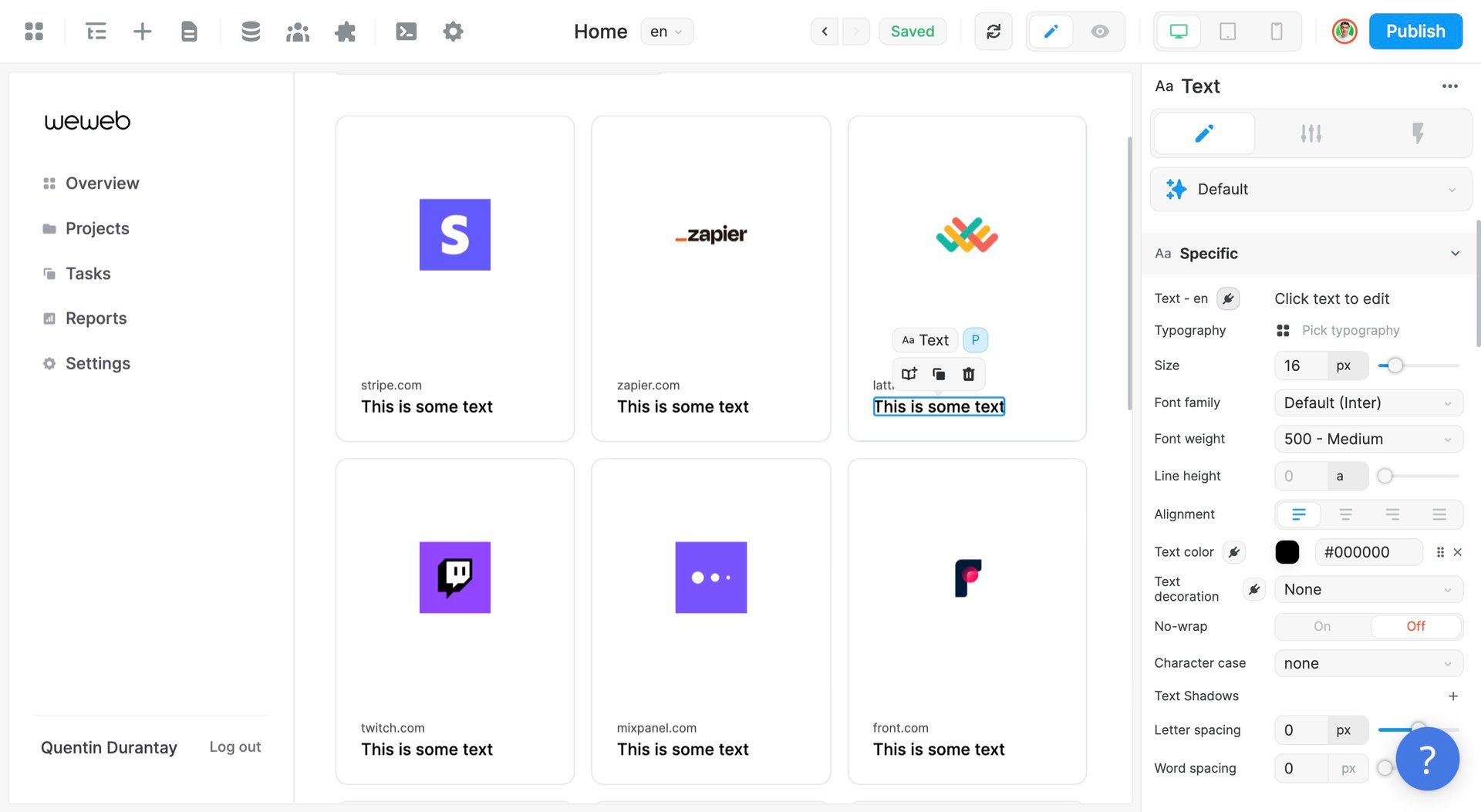Click the Publish button
Screen dimensions: 1481x812
click(x=1415, y=32)
